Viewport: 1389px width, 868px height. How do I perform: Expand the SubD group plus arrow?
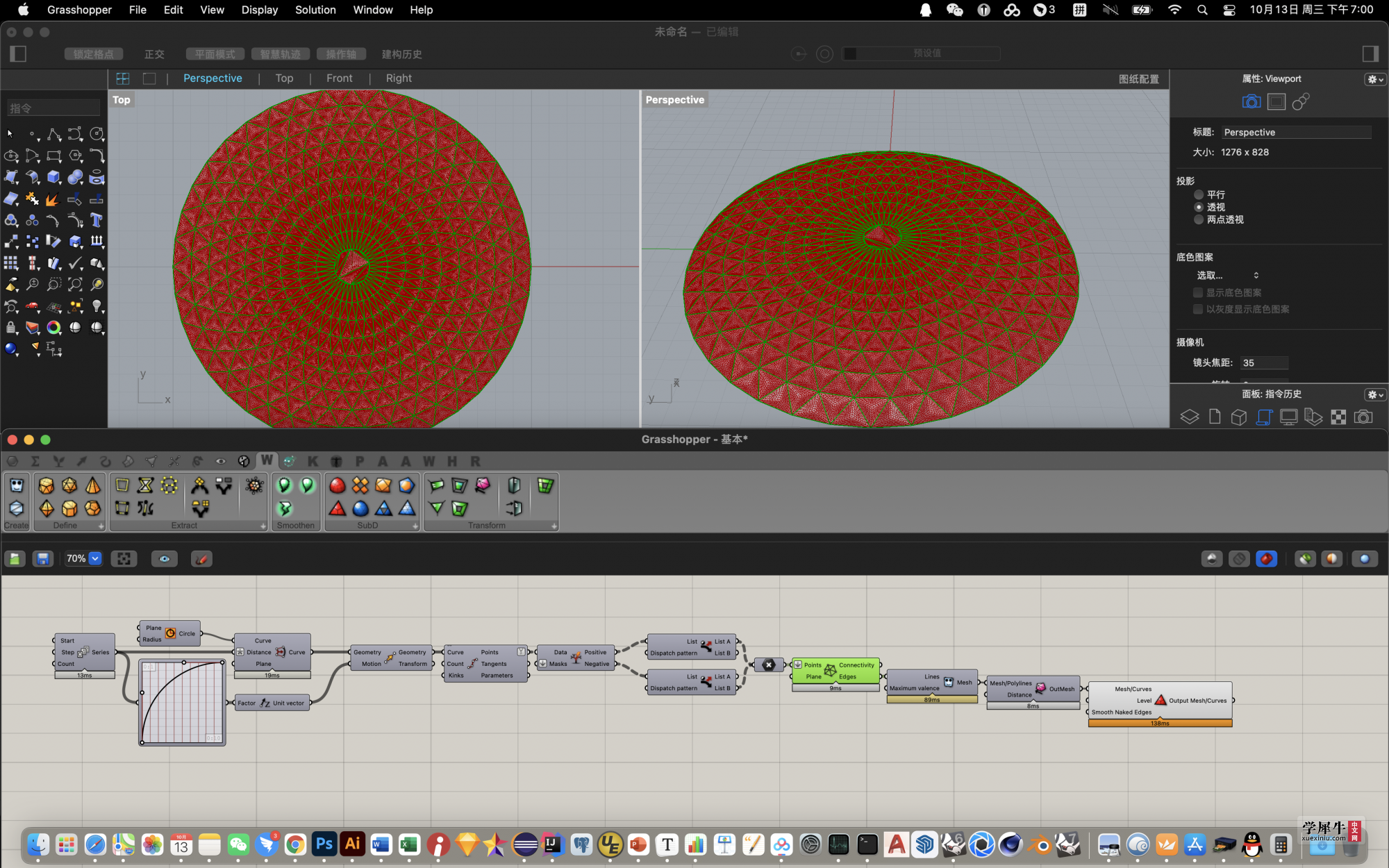415,526
